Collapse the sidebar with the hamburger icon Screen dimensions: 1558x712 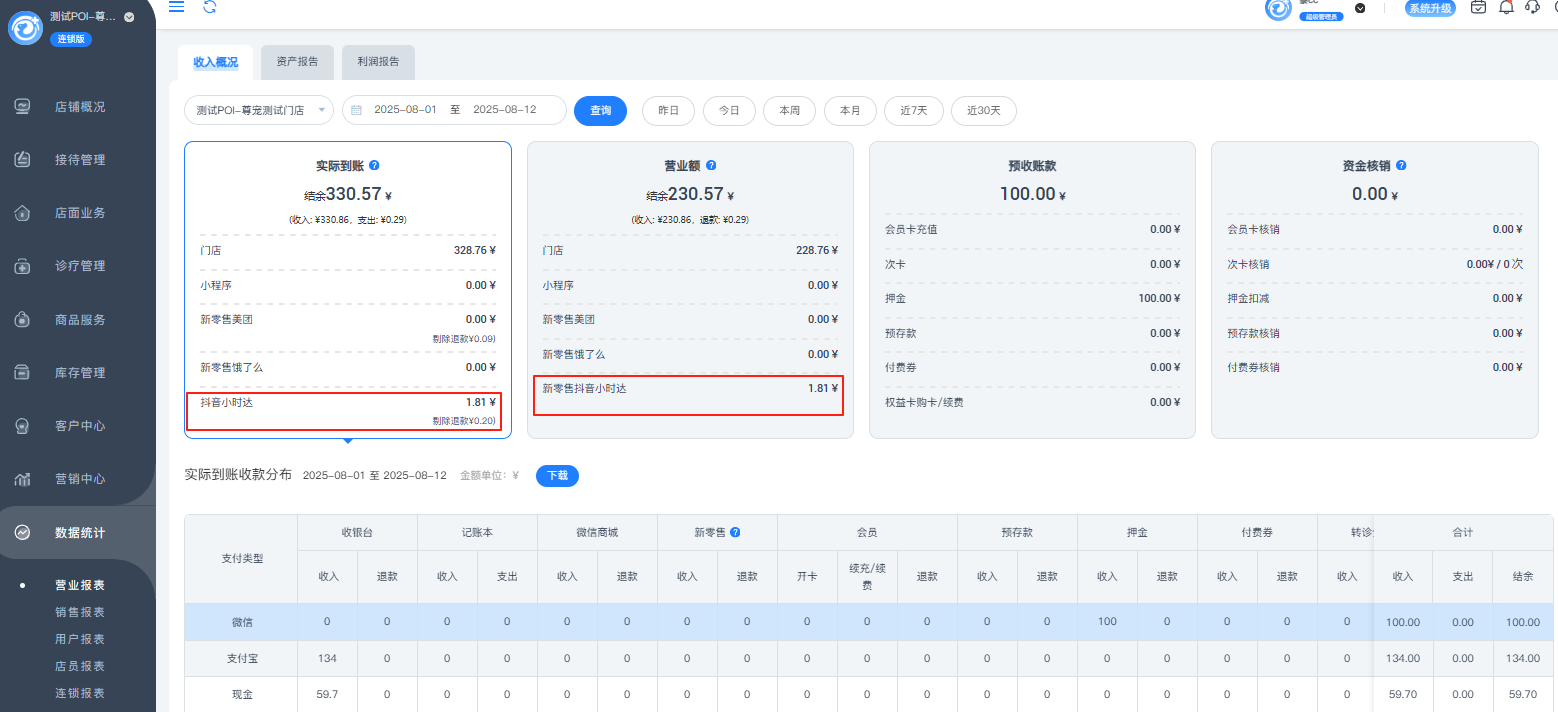coord(176,7)
